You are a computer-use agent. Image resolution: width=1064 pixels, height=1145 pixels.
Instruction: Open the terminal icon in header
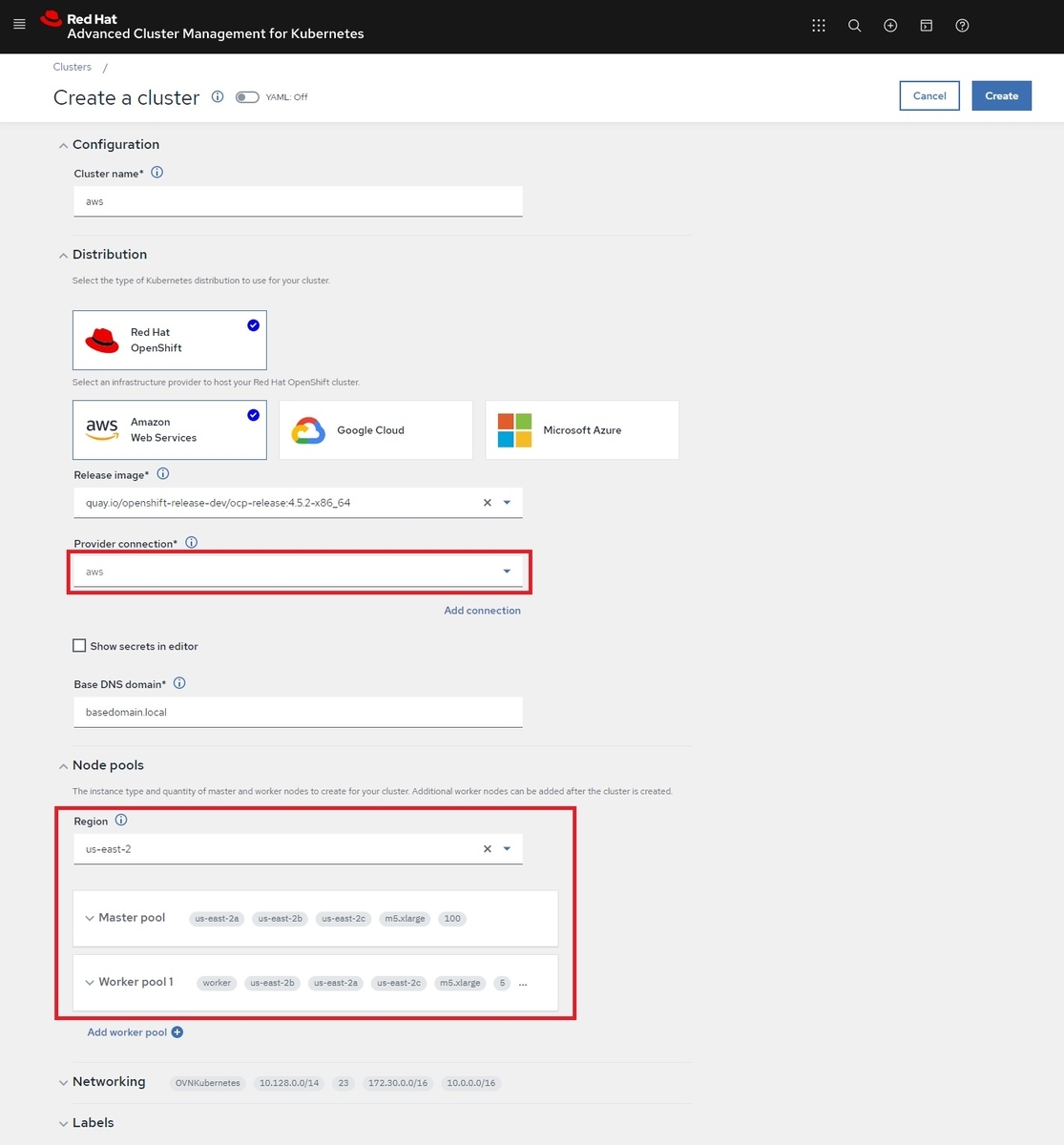point(926,26)
